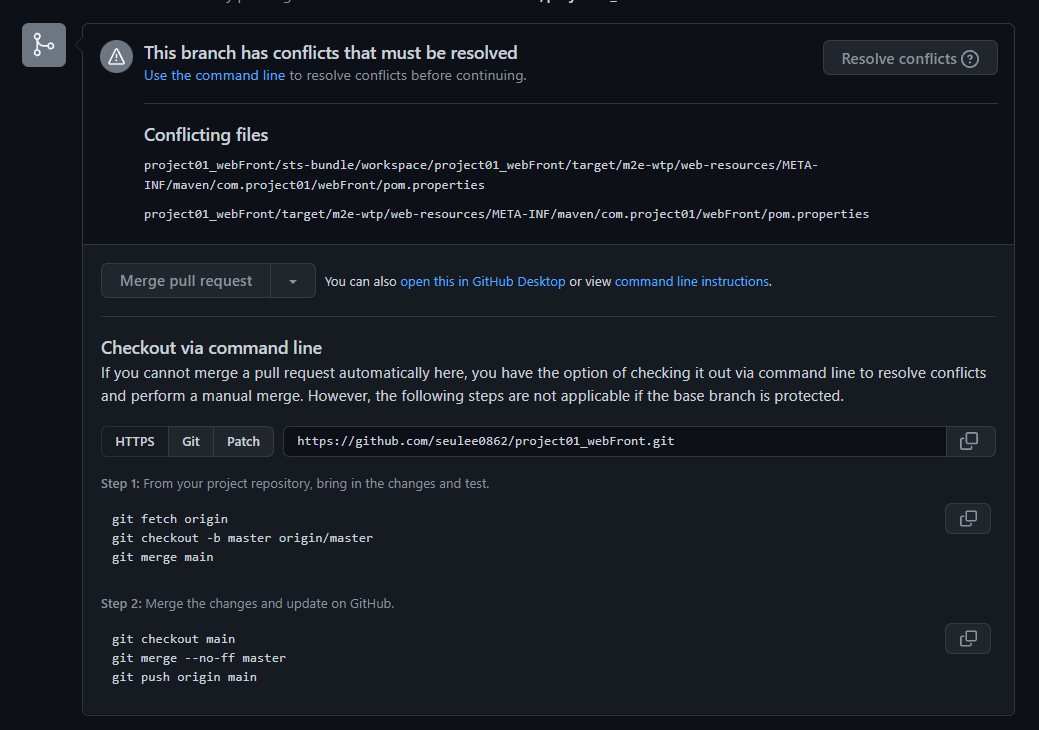Click the second conflicting pom.properties file path
Viewport: 1039px width, 730px height.
pyautogui.click(x=506, y=214)
